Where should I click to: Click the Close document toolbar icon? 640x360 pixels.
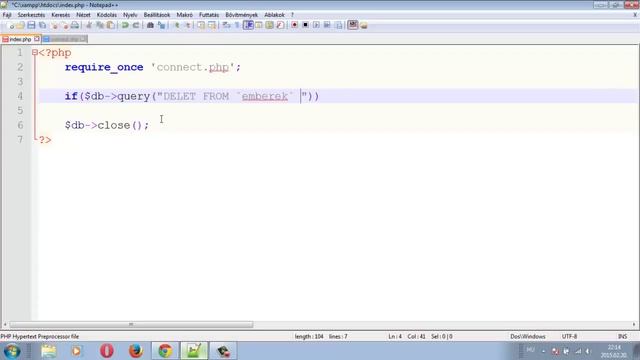[54, 25]
